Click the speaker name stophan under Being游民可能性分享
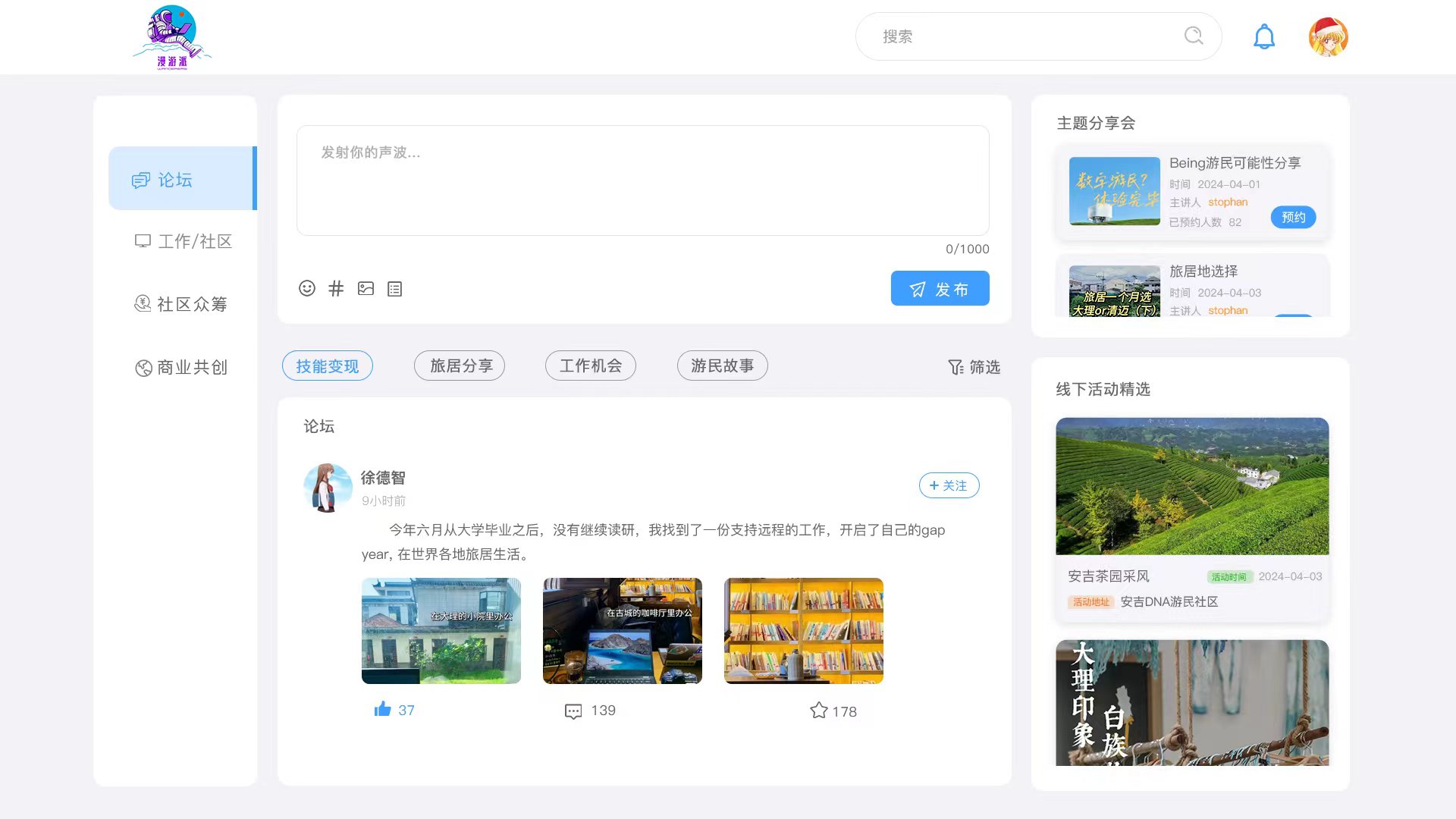Image resolution: width=1456 pixels, height=819 pixels. [x=1228, y=202]
